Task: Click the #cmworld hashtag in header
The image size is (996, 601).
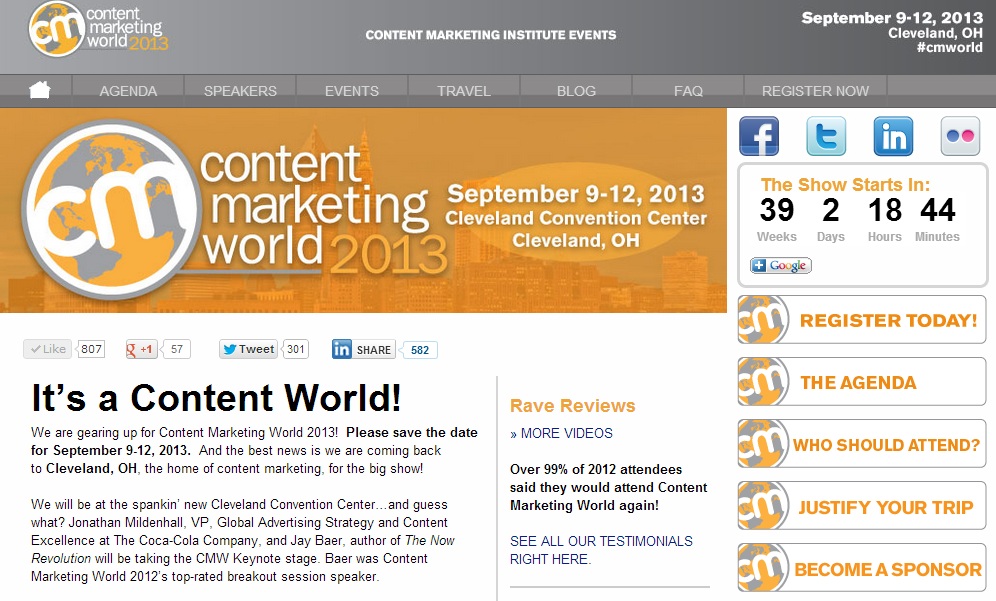Action: click(950, 48)
